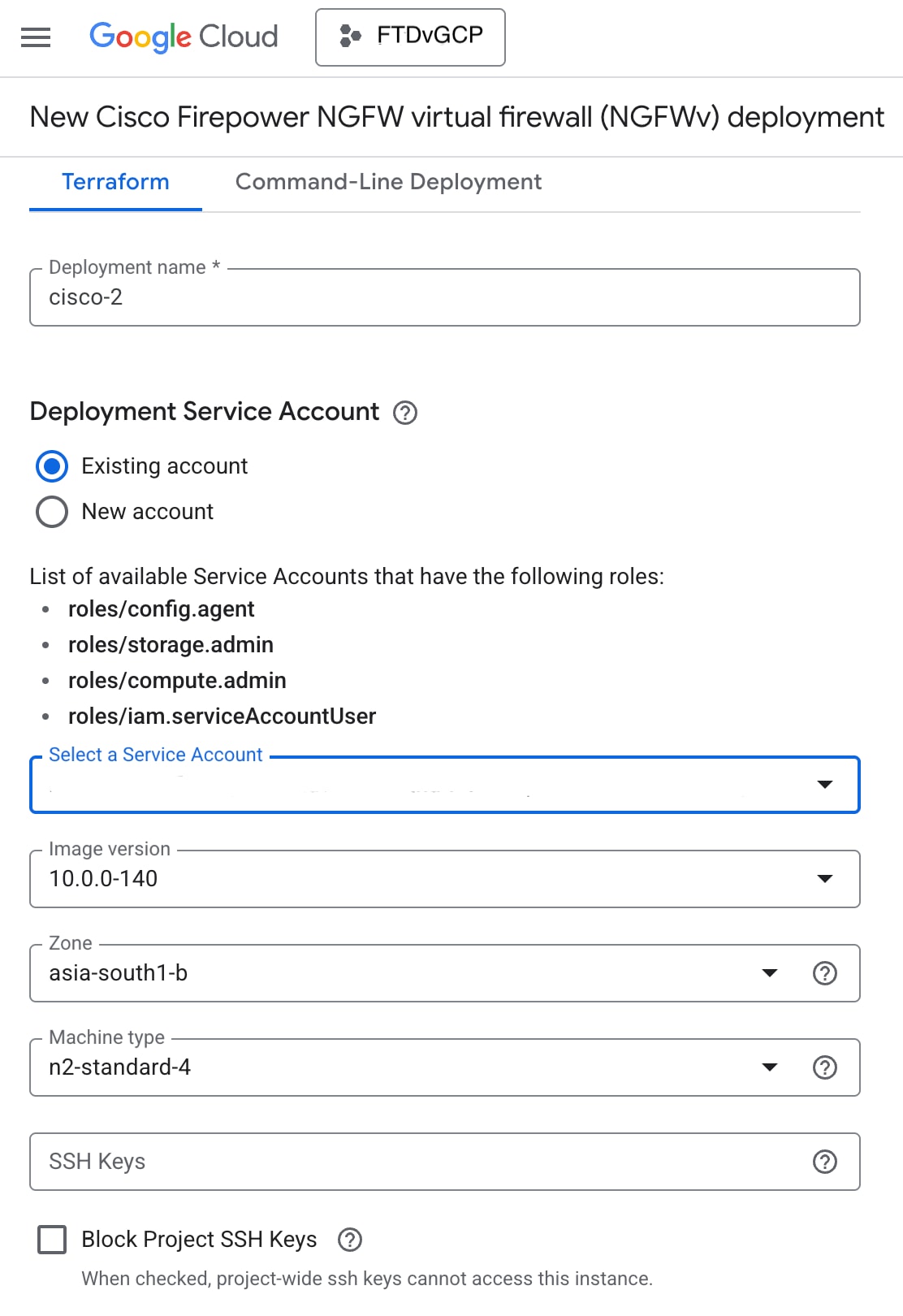
Task: Click the help icon beside Deployment Service Account
Action: coord(405,413)
